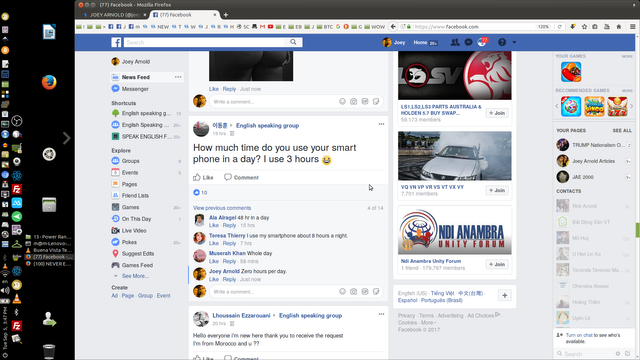Show next recommended games arrow

pyautogui.click(x=631, y=107)
